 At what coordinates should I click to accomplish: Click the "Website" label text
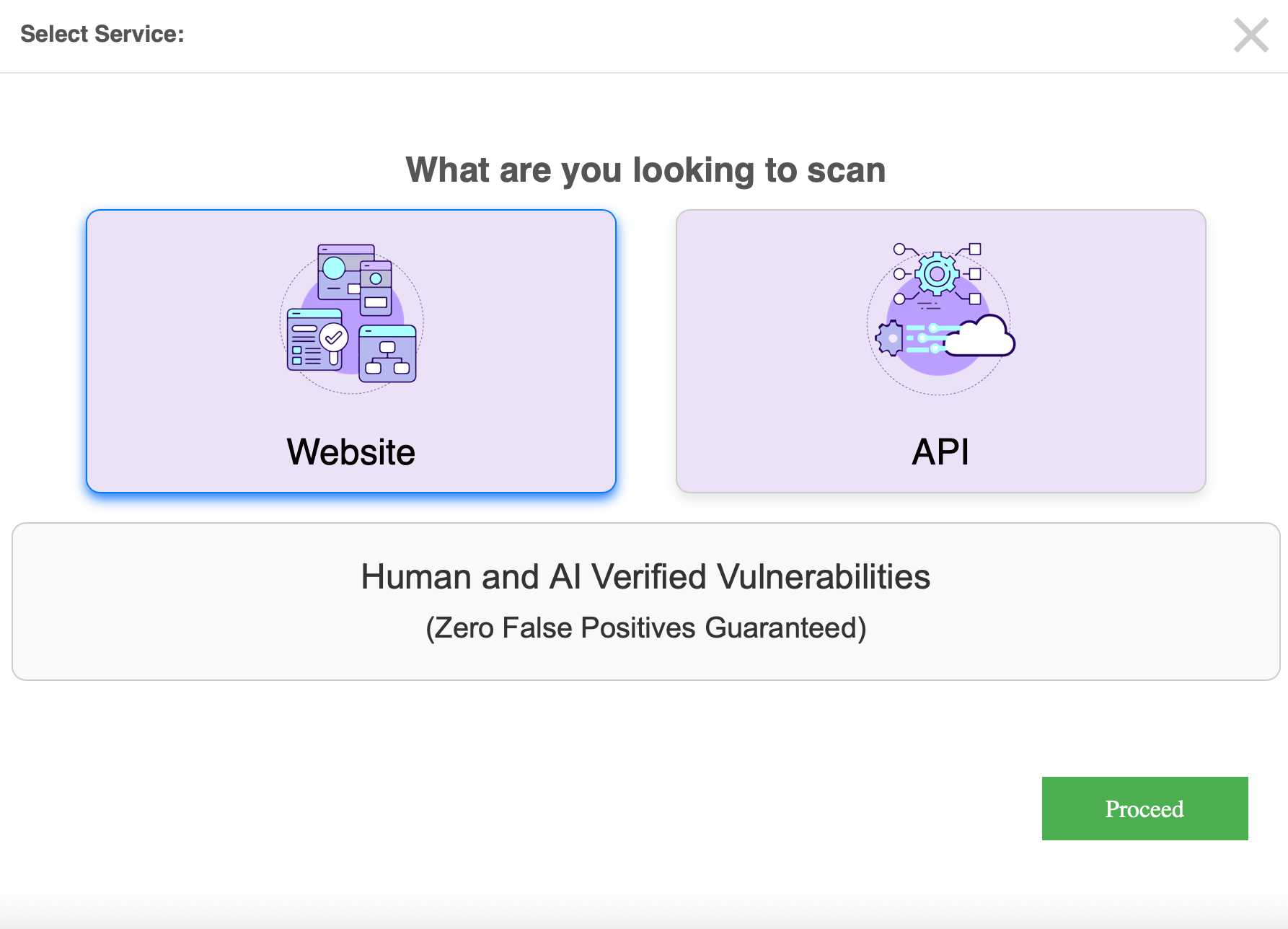tap(350, 452)
